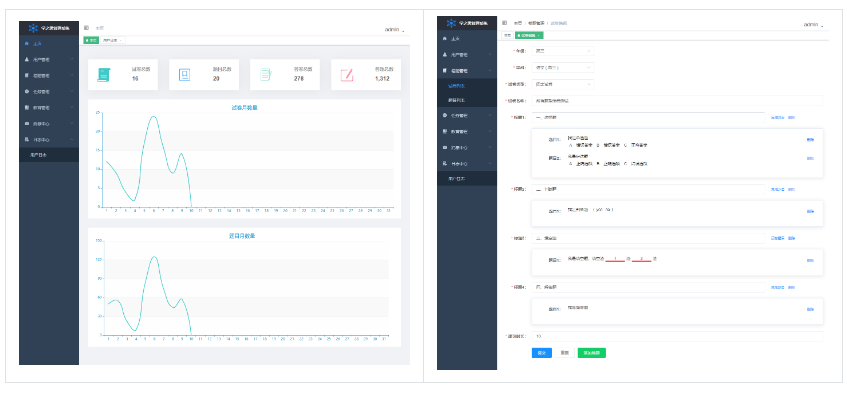Click the home icon in dashboard window sidebar
Viewport: 847px width, 395px height.
pyautogui.click(x=27, y=43)
